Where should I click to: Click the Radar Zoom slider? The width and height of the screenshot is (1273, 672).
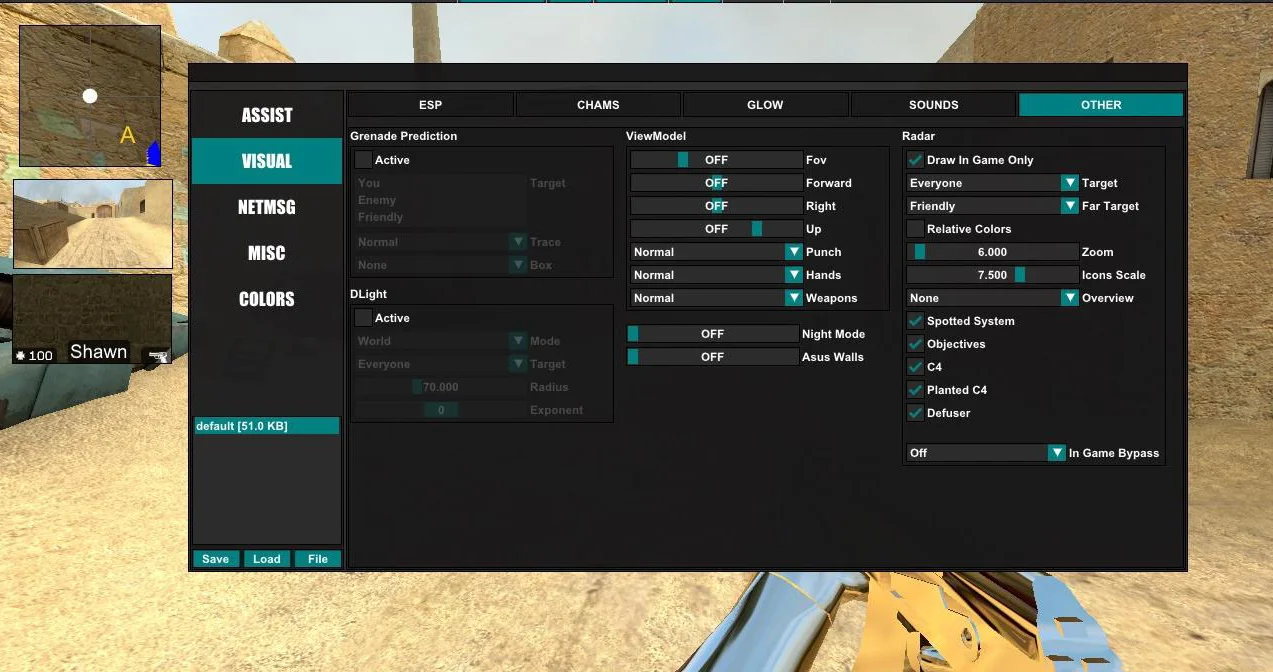click(992, 252)
